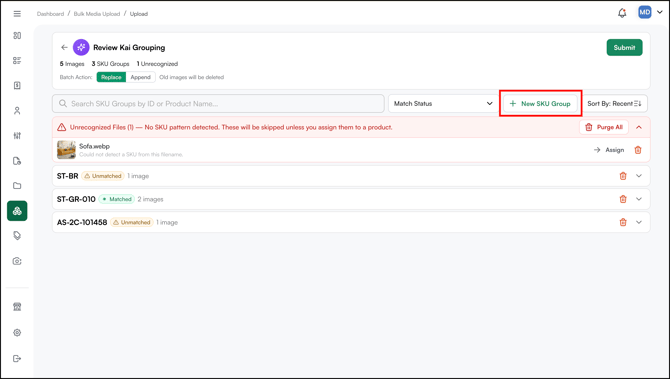Click the Sofa.webp file name
This screenshot has height=379, width=670.
[x=94, y=146]
